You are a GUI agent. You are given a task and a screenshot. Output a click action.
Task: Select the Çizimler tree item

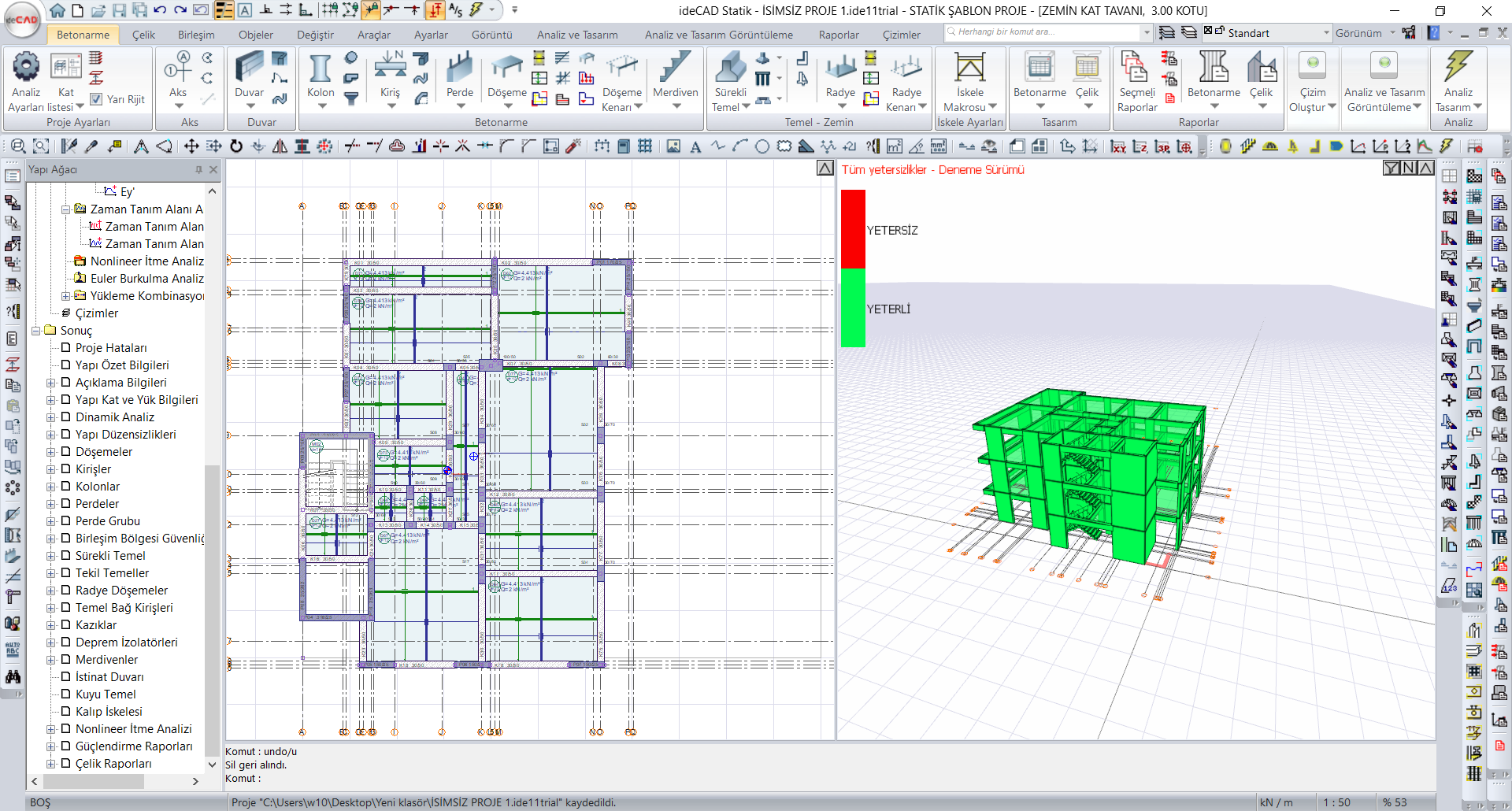[x=97, y=313]
